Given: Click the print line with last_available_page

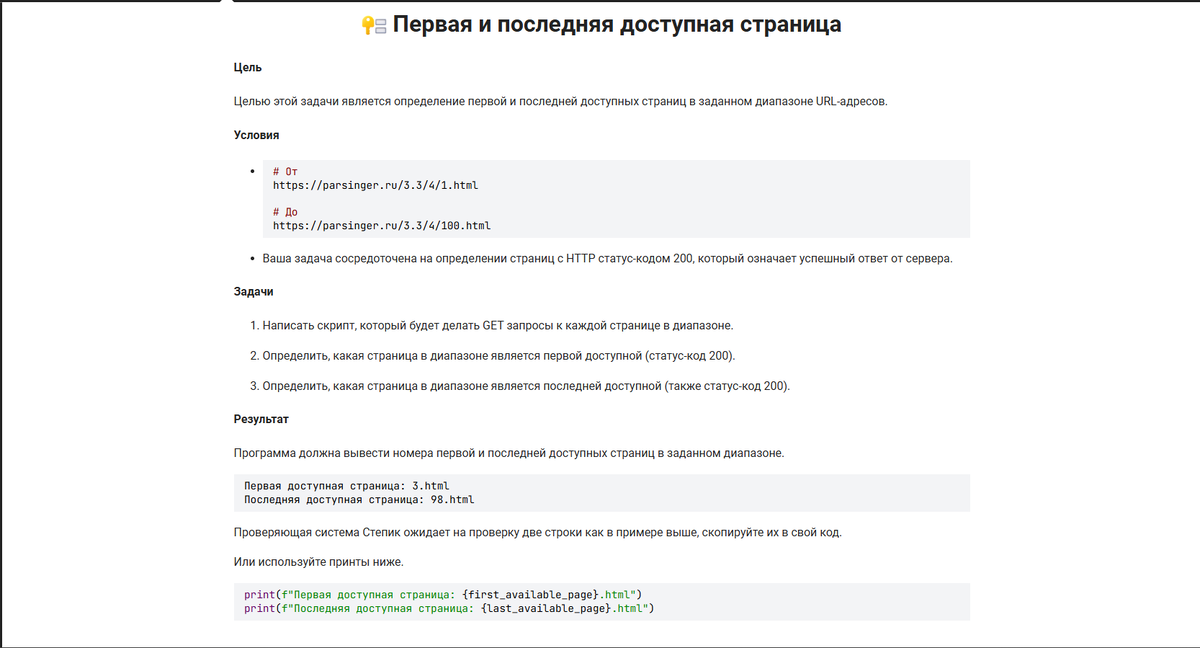Looking at the screenshot, I should (448, 607).
